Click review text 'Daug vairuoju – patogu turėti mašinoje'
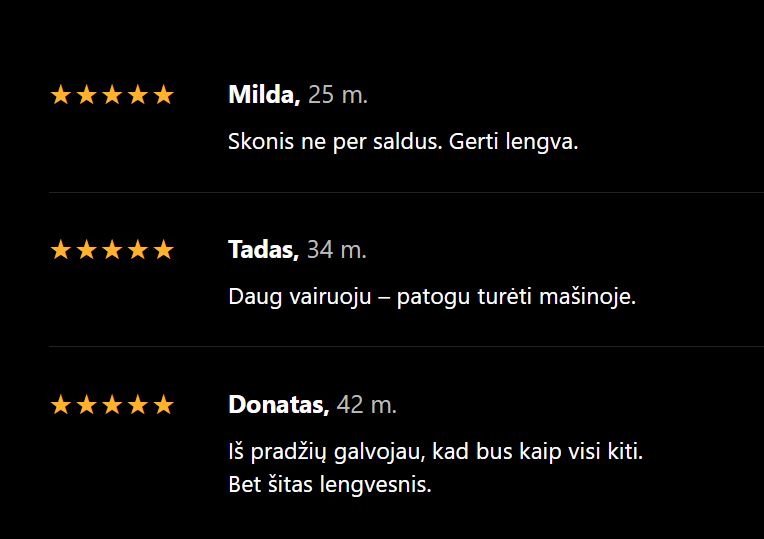The height and width of the screenshot is (539, 764). 432,297
